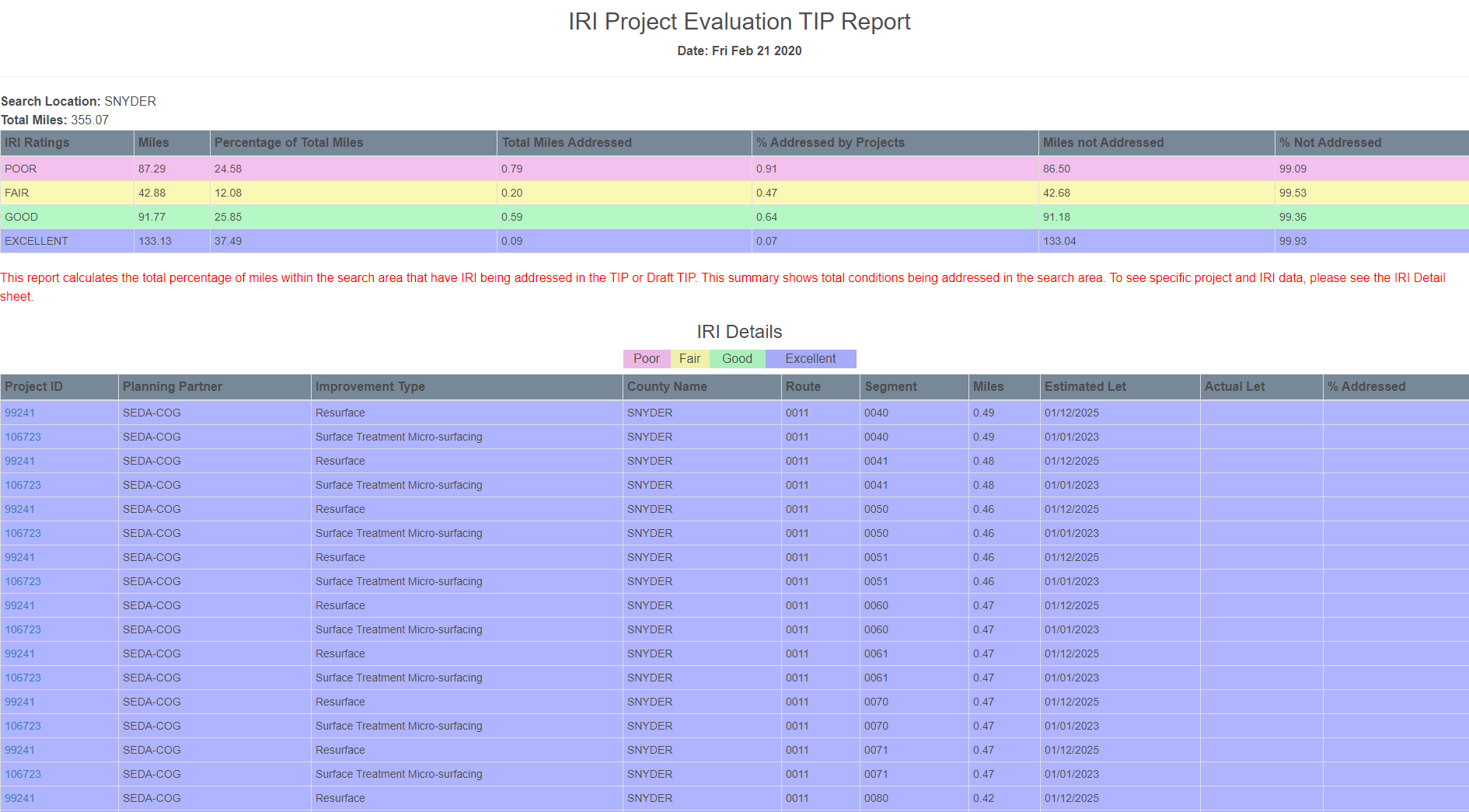The height and width of the screenshot is (812, 1469).
Task: Click the Search Location value SNYDER
Action: [132, 101]
